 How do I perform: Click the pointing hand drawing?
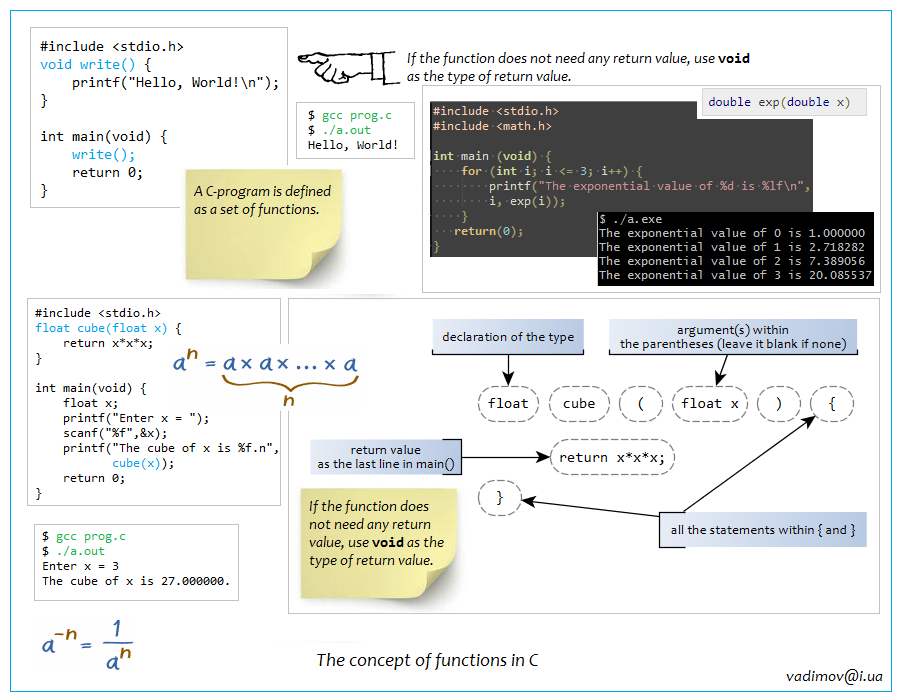pos(348,67)
